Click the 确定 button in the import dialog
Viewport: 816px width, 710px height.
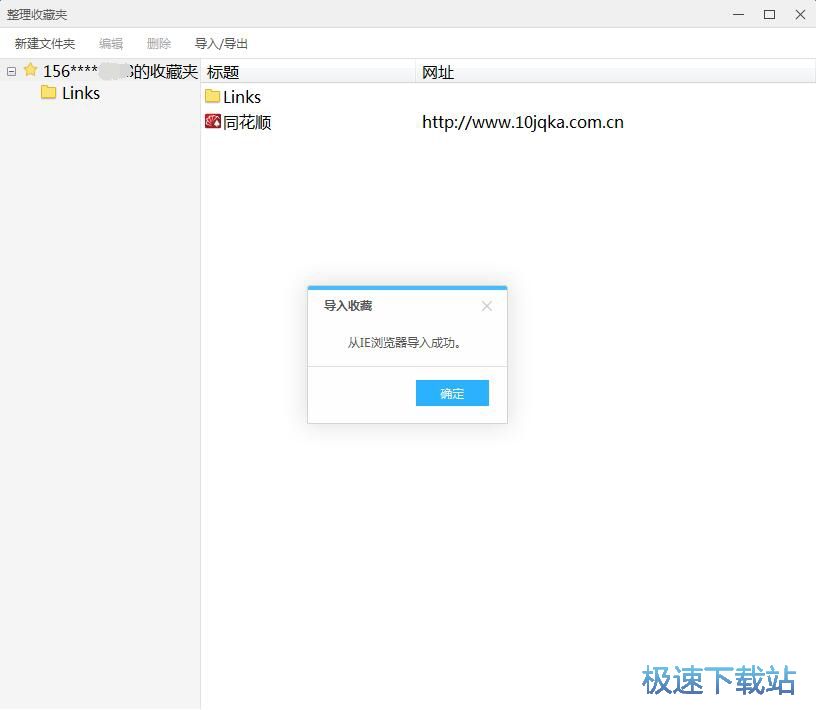[x=452, y=393]
